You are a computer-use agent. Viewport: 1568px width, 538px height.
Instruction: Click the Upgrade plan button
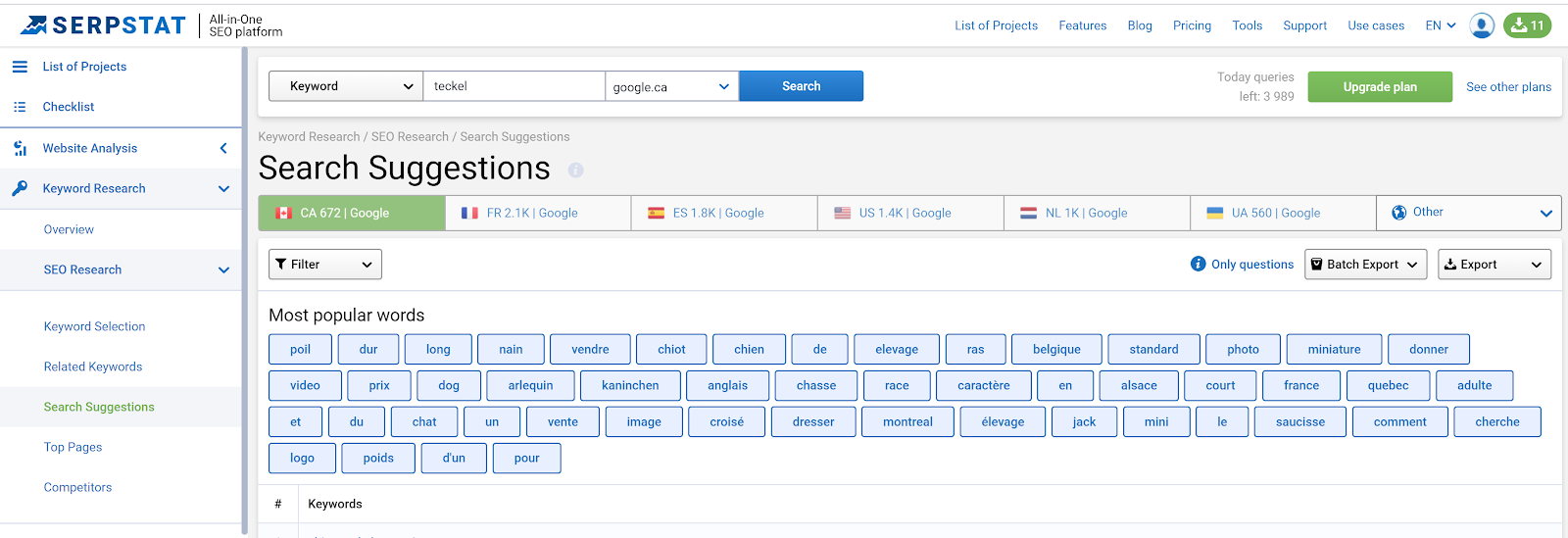pos(1380,87)
